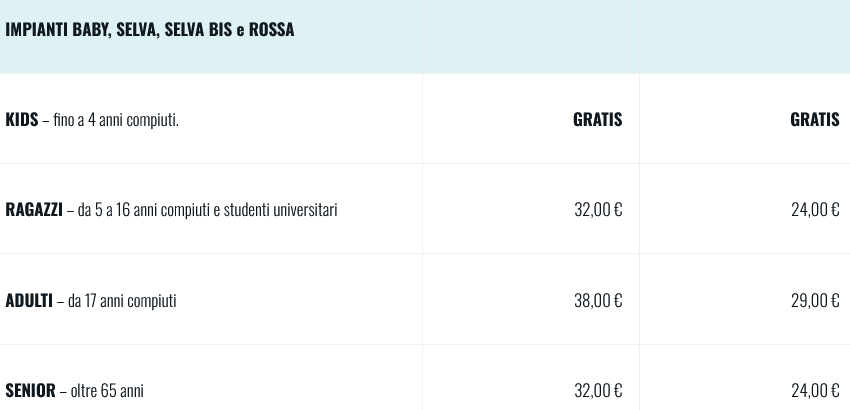
Task: Click the IMPIANTI BABY, SELVA header text
Action: 150,30
